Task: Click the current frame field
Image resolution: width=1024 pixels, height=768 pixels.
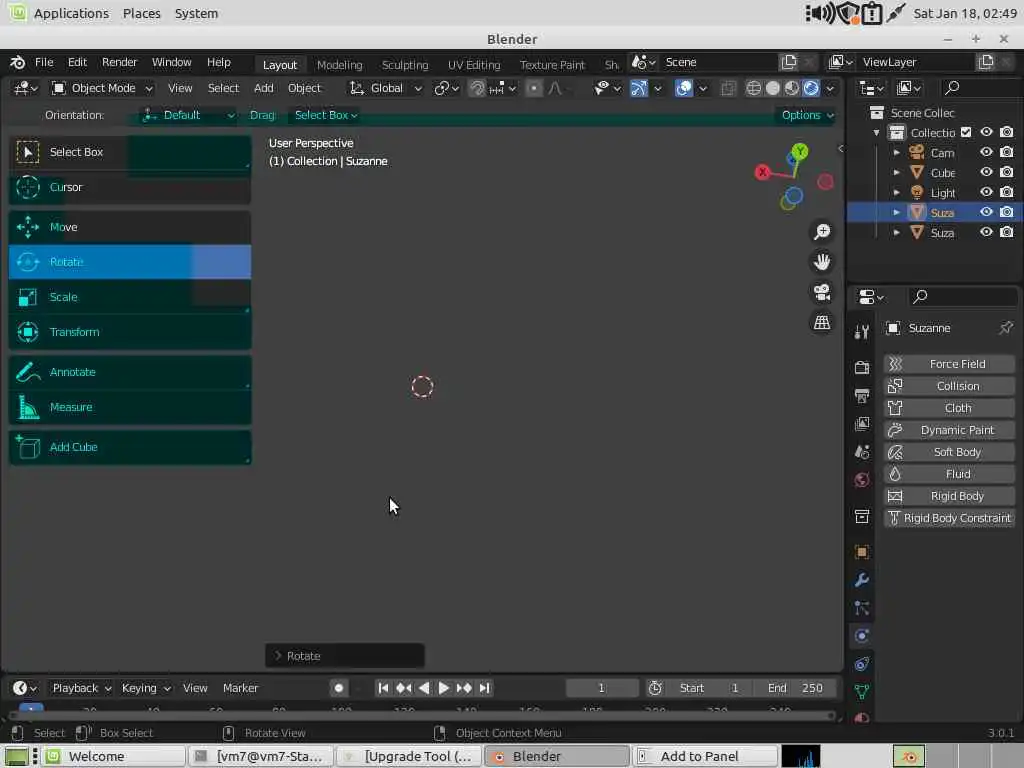Action: pos(601,688)
